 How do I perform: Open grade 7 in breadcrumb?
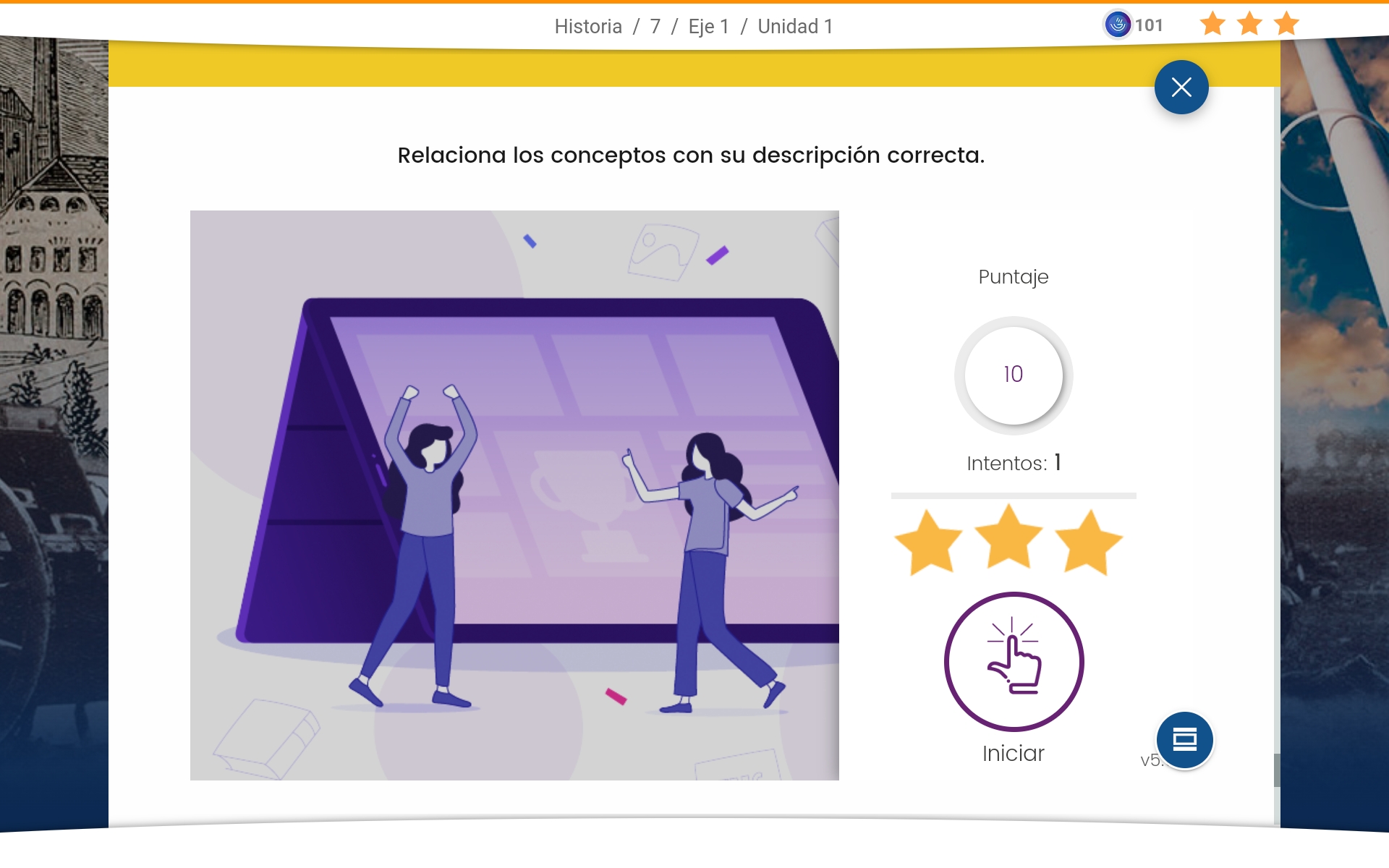[655, 27]
